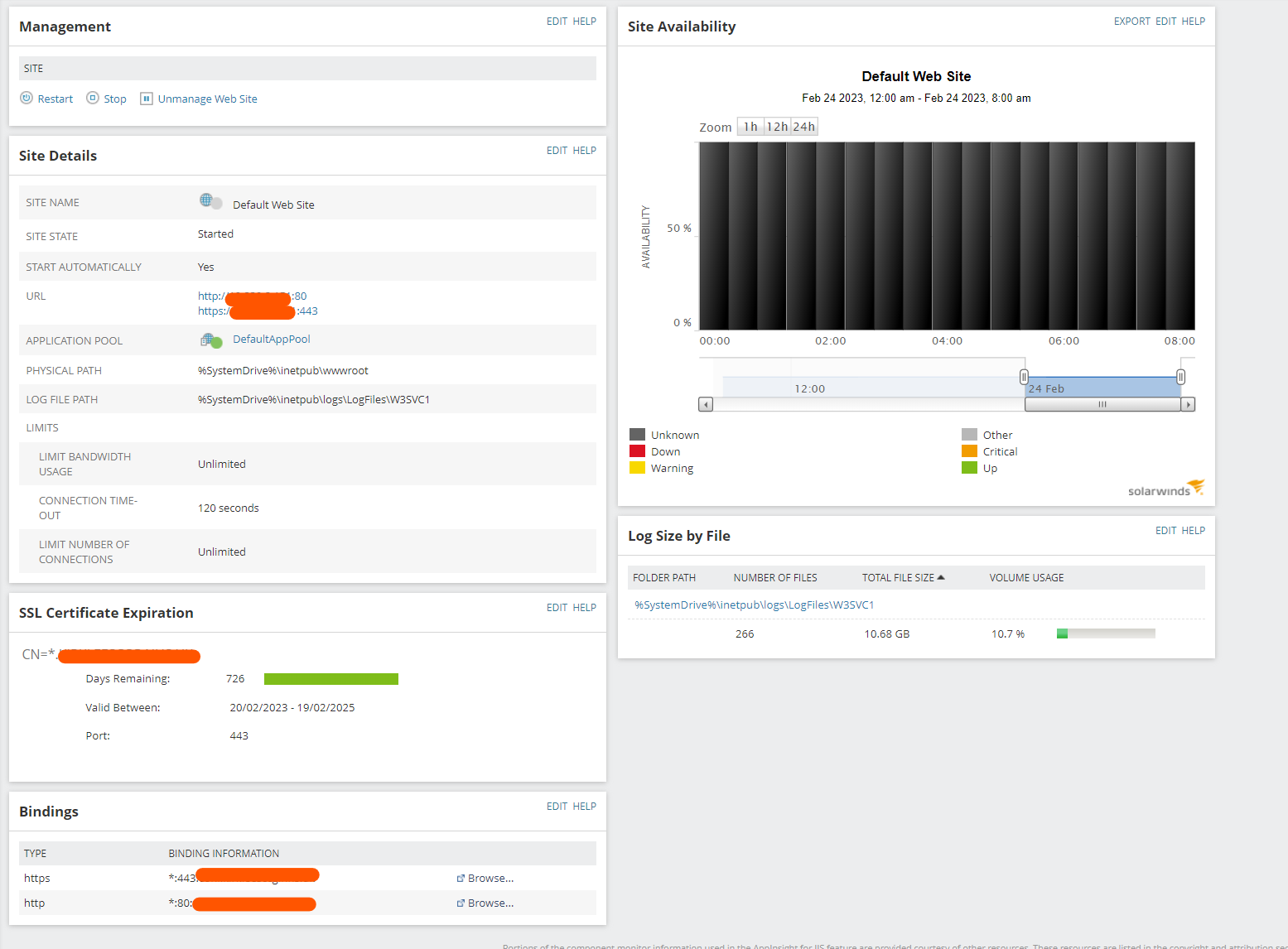This screenshot has width=1288, height=949.
Task: Open the https binding Browse icon
Action: pyautogui.click(x=461, y=879)
